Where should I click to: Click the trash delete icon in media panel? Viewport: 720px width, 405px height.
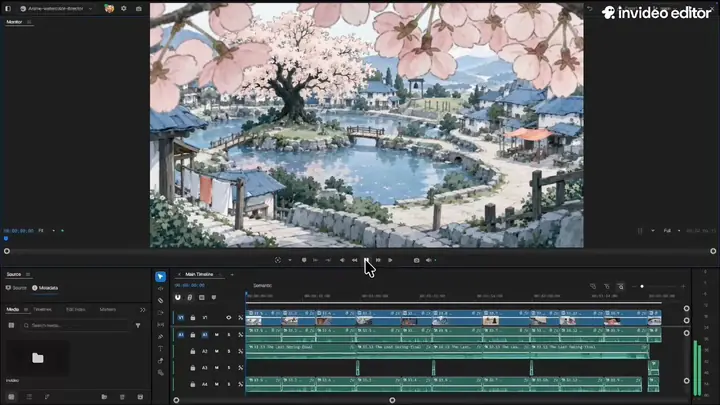122,397
